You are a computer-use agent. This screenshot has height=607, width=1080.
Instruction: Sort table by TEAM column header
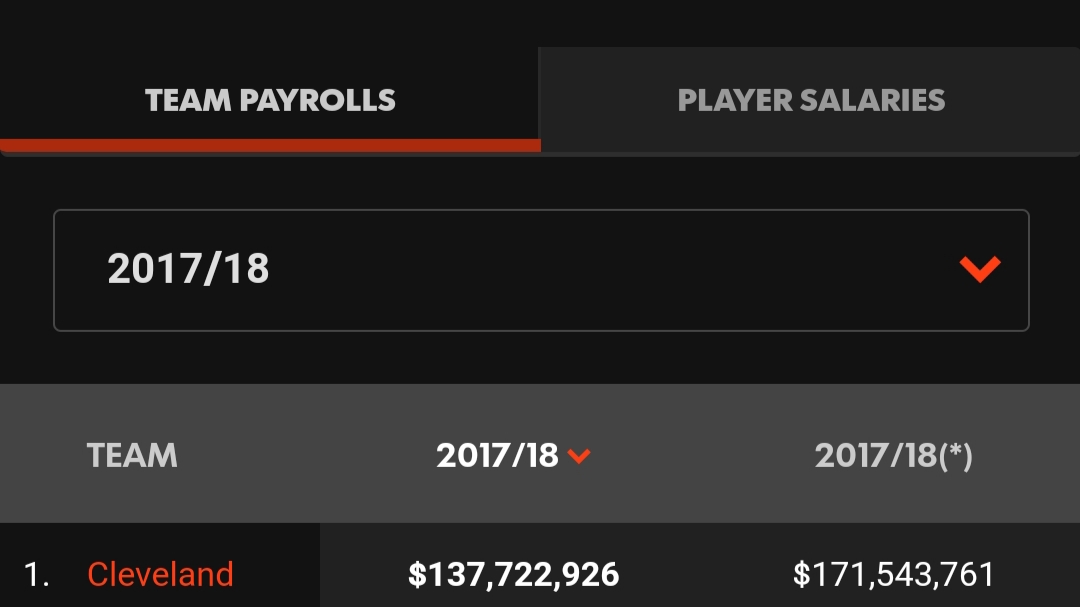pyautogui.click(x=132, y=455)
